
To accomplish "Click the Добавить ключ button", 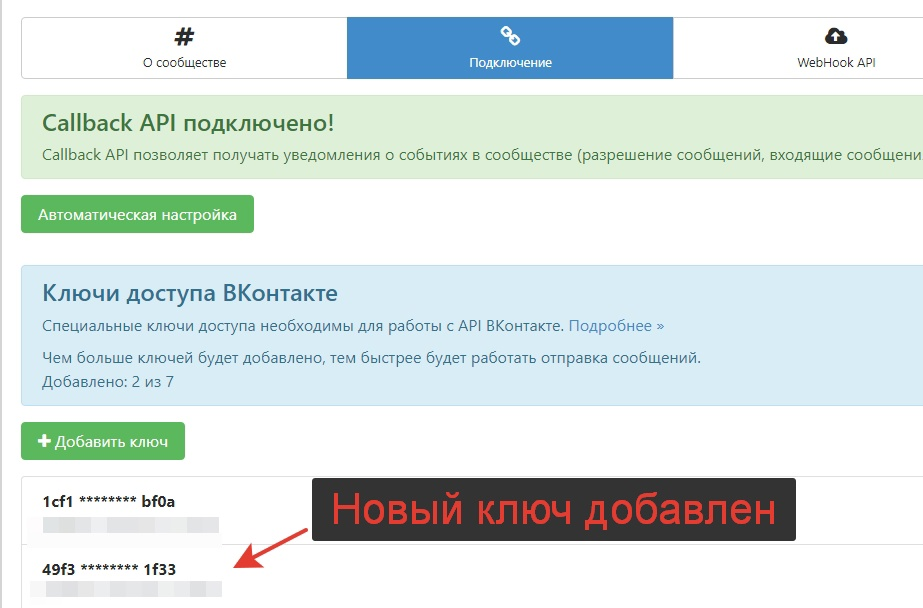I will click(x=101, y=440).
